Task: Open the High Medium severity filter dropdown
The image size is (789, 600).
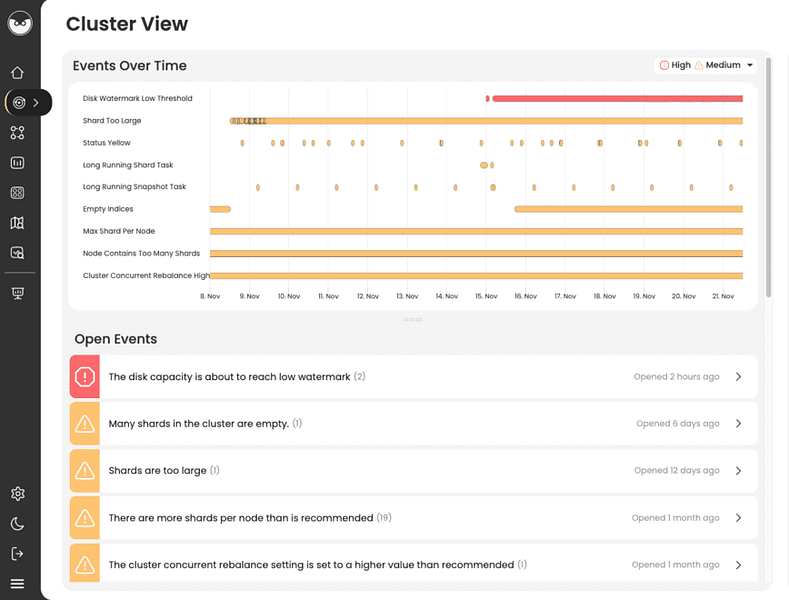Action: coord(706,65)
